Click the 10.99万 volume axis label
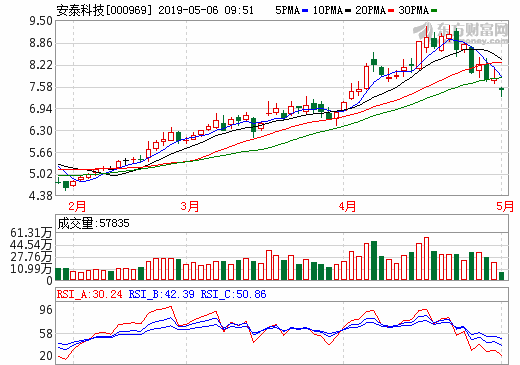 (x=31, y=269)
